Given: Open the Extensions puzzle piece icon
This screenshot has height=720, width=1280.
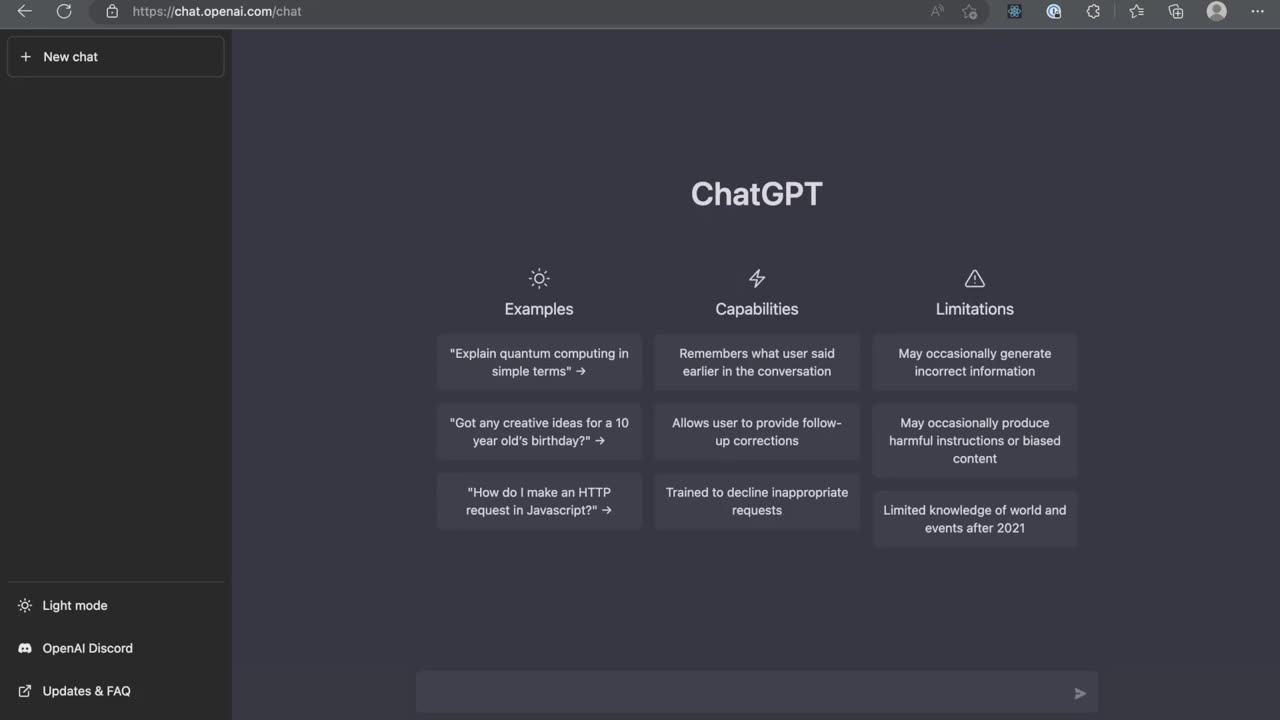Looking at the screenshot, I should click(x=1093, y=11).
